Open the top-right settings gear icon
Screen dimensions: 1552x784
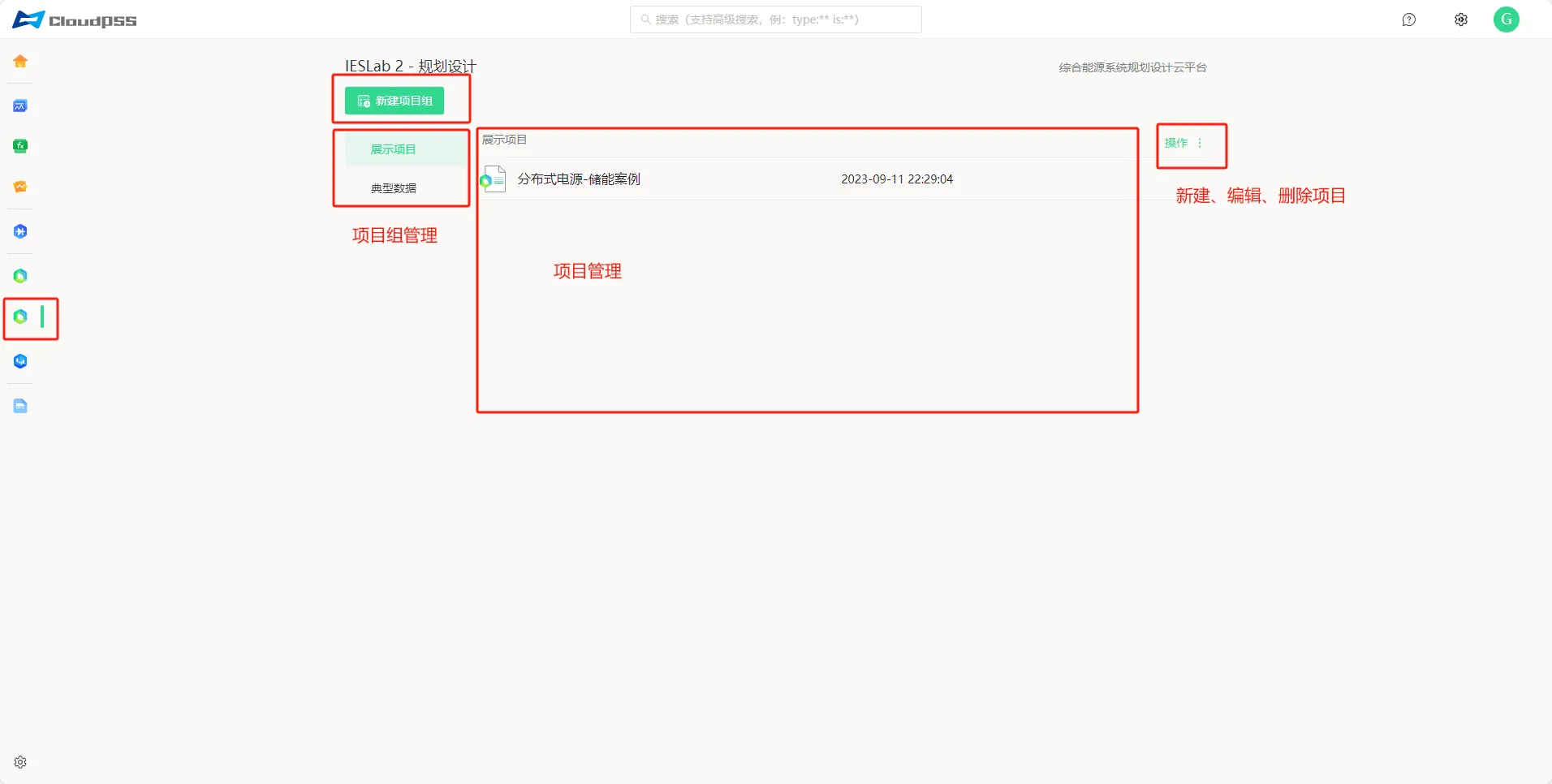1461,19
